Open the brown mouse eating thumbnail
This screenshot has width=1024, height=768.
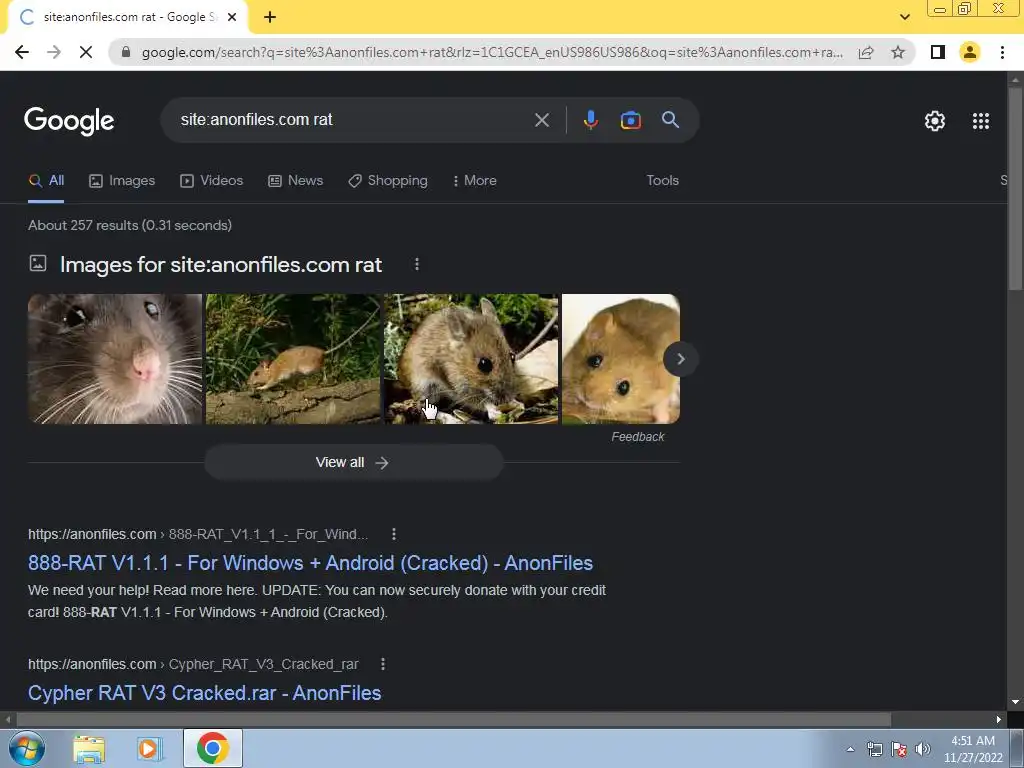pyautogui.click(x=471, y=359)
